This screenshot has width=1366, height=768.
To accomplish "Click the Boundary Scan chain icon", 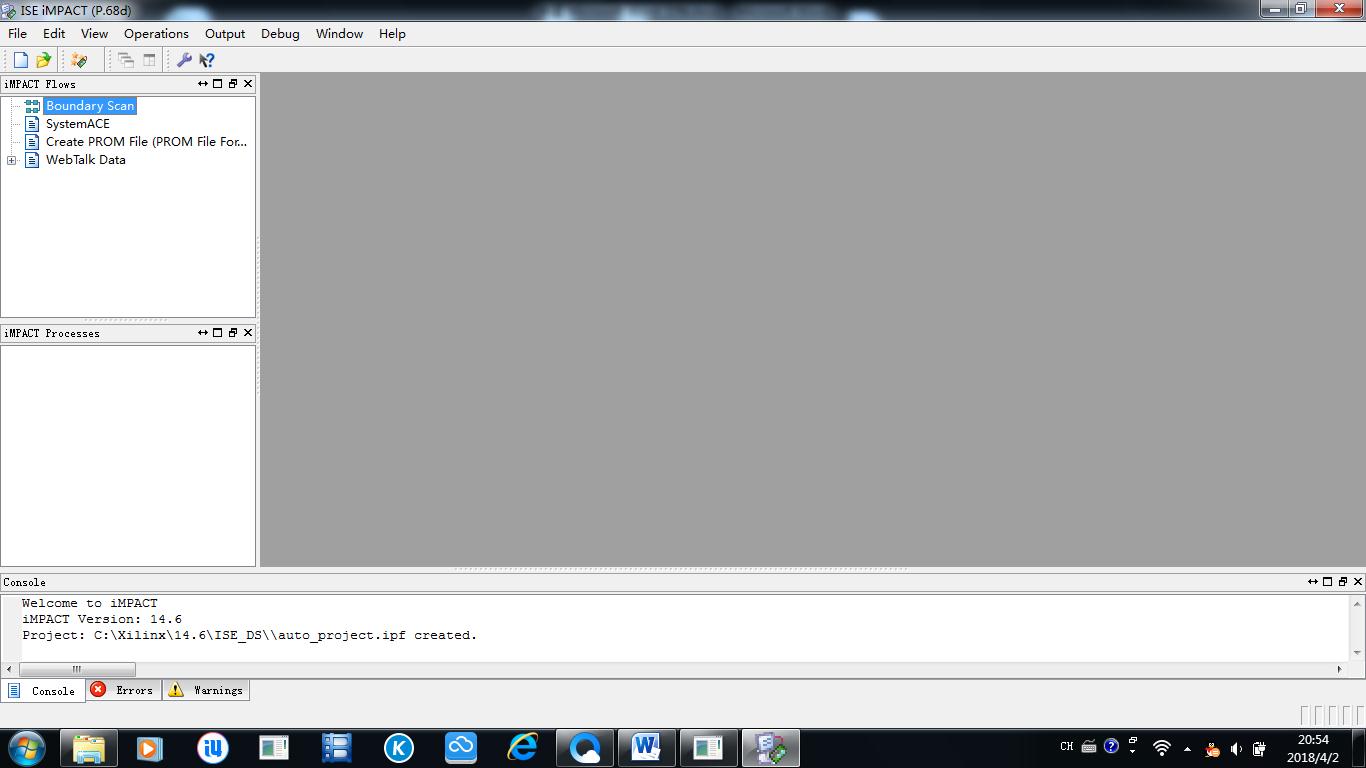I will pos(32,106).
